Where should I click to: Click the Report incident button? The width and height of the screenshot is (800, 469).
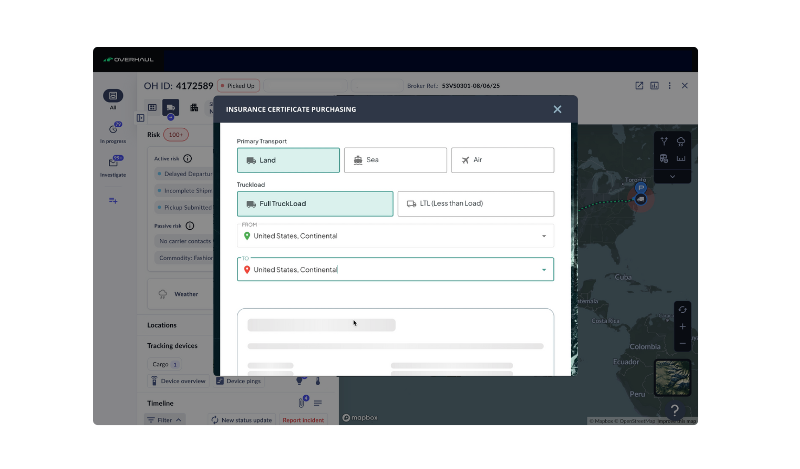tap(303, 420)
